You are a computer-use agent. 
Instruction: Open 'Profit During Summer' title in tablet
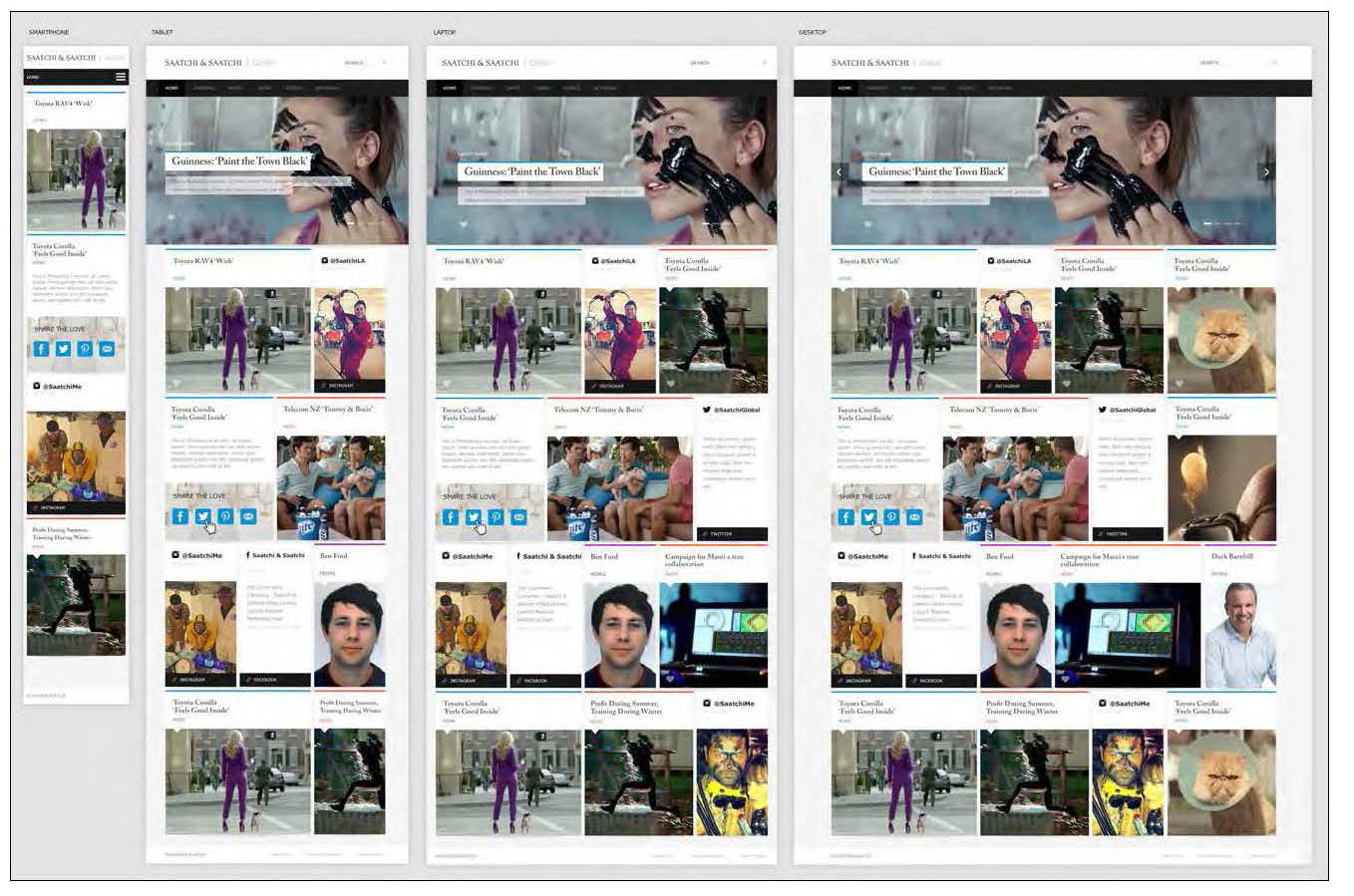click(x=350, y=707)
